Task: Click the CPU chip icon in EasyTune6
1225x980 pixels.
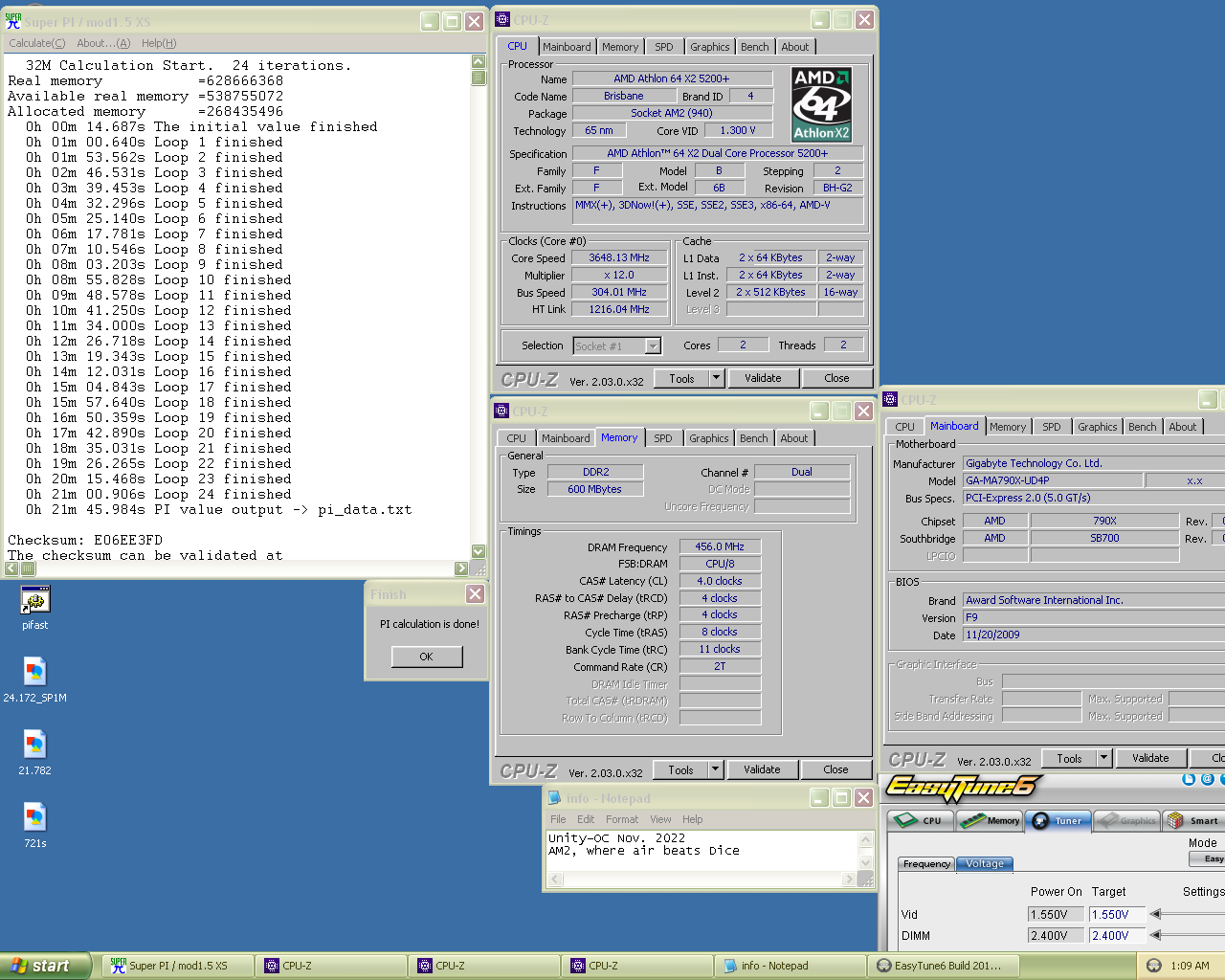Action: 905,820
